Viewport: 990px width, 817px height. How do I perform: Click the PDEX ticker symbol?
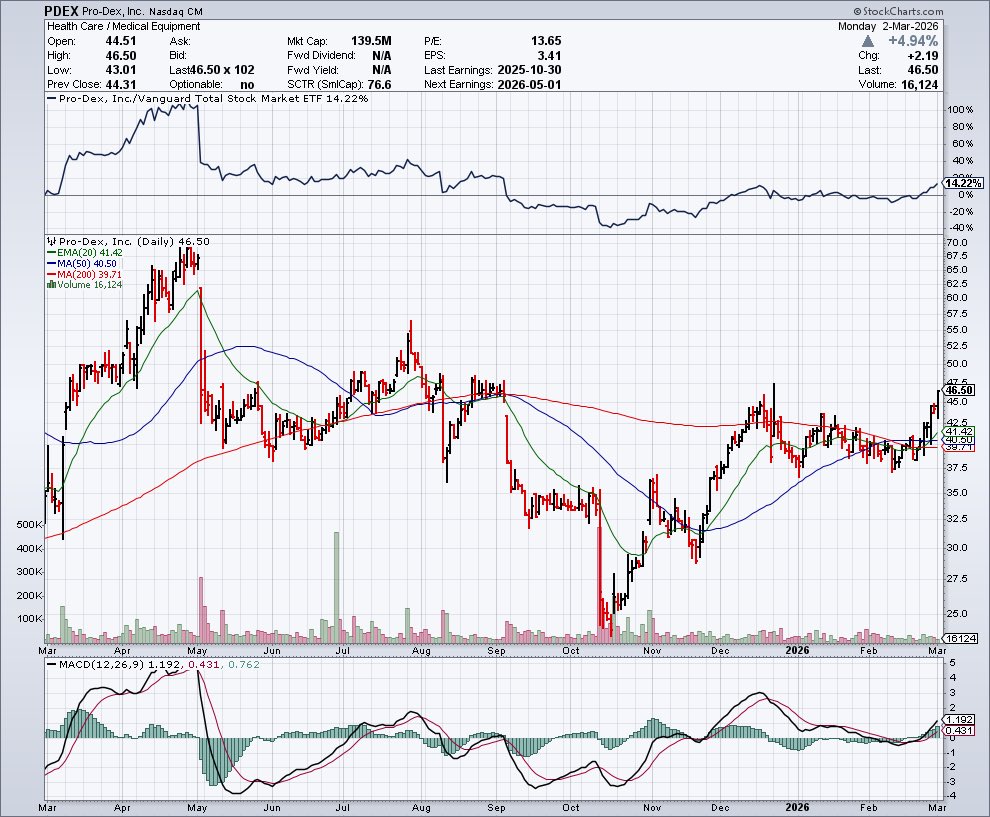[x=62, y=11]
